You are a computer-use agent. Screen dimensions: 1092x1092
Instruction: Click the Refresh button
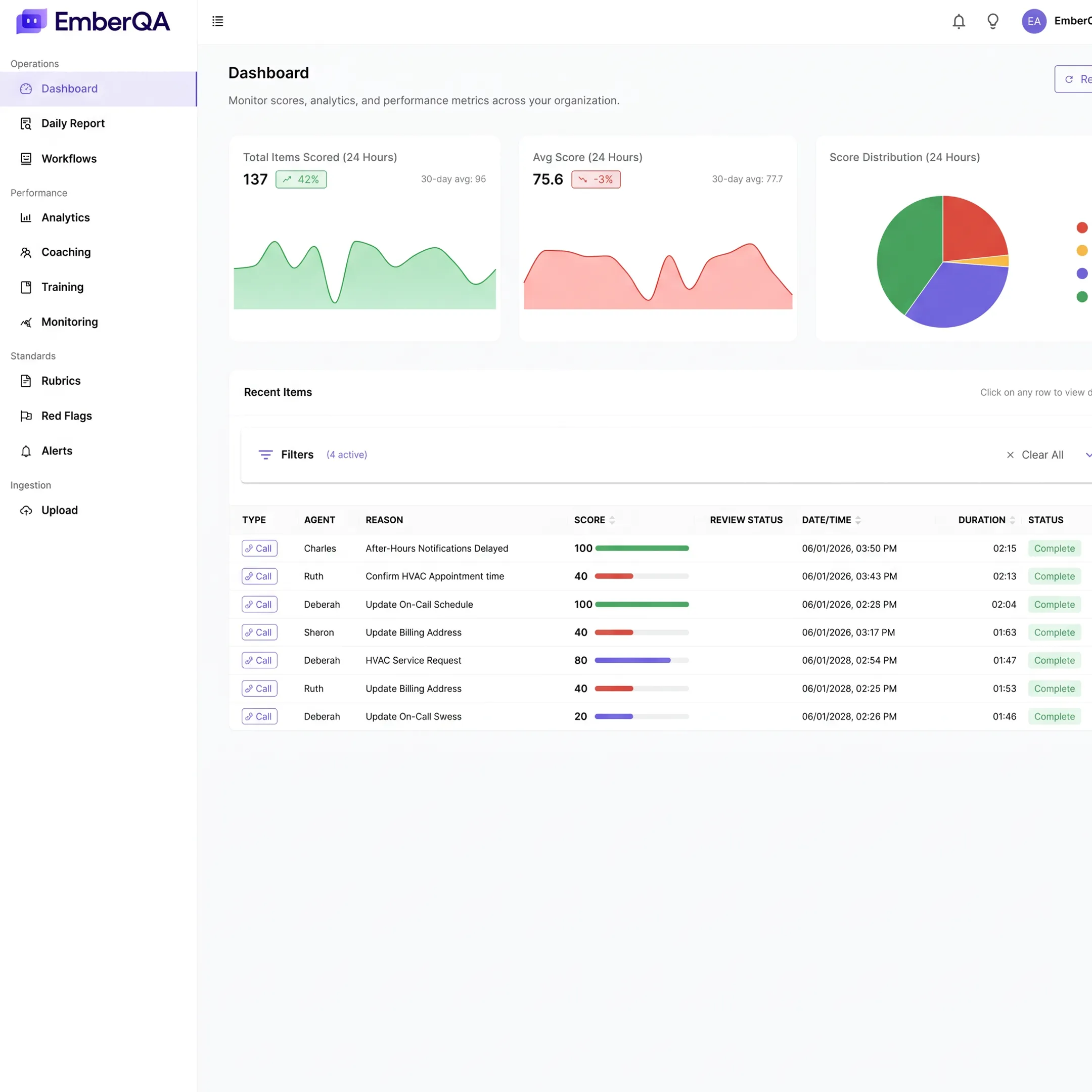(1073, 79)
